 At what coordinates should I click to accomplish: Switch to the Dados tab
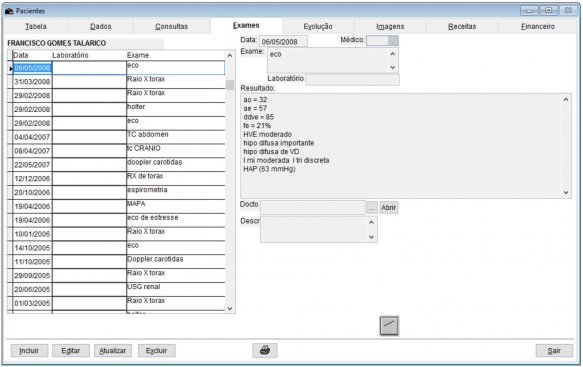click(100, 26)
